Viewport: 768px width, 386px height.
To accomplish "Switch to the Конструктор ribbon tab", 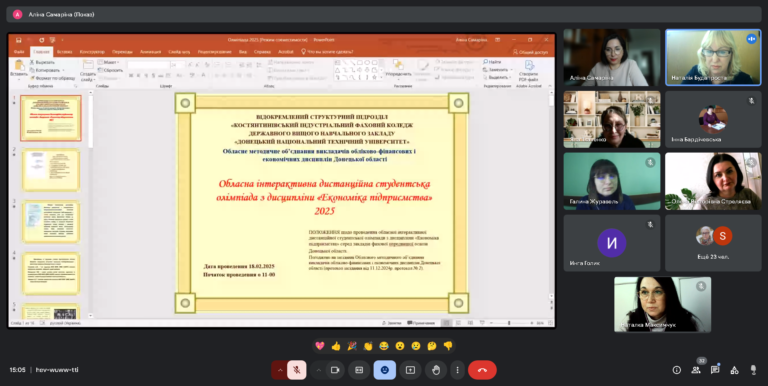I will tap(92, 51).
